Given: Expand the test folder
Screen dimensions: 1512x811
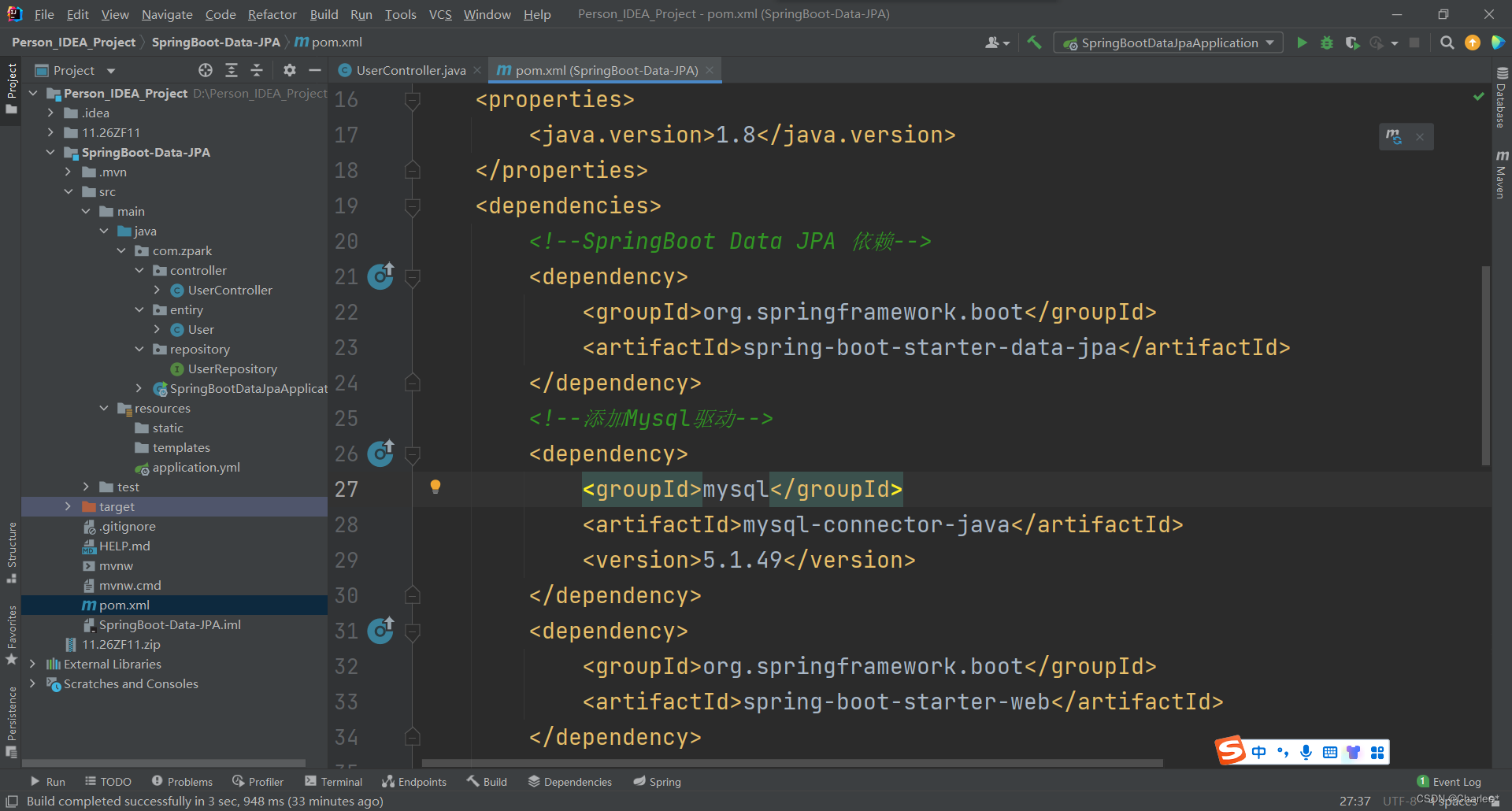Looking at the screenshot, I should [x=86, y=487].
